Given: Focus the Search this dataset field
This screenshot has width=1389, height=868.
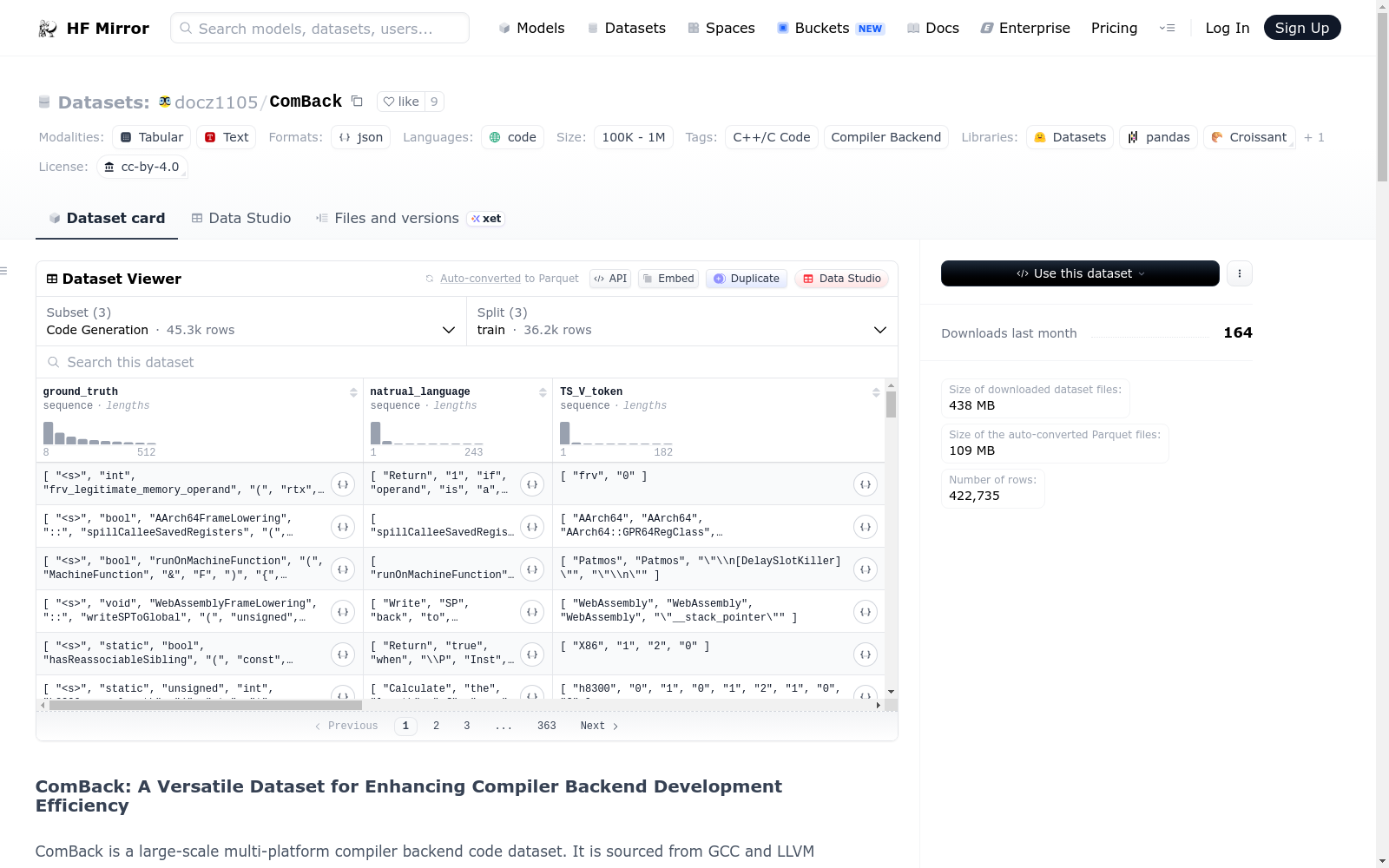Looking at the screenshot, I should (467, 362).
